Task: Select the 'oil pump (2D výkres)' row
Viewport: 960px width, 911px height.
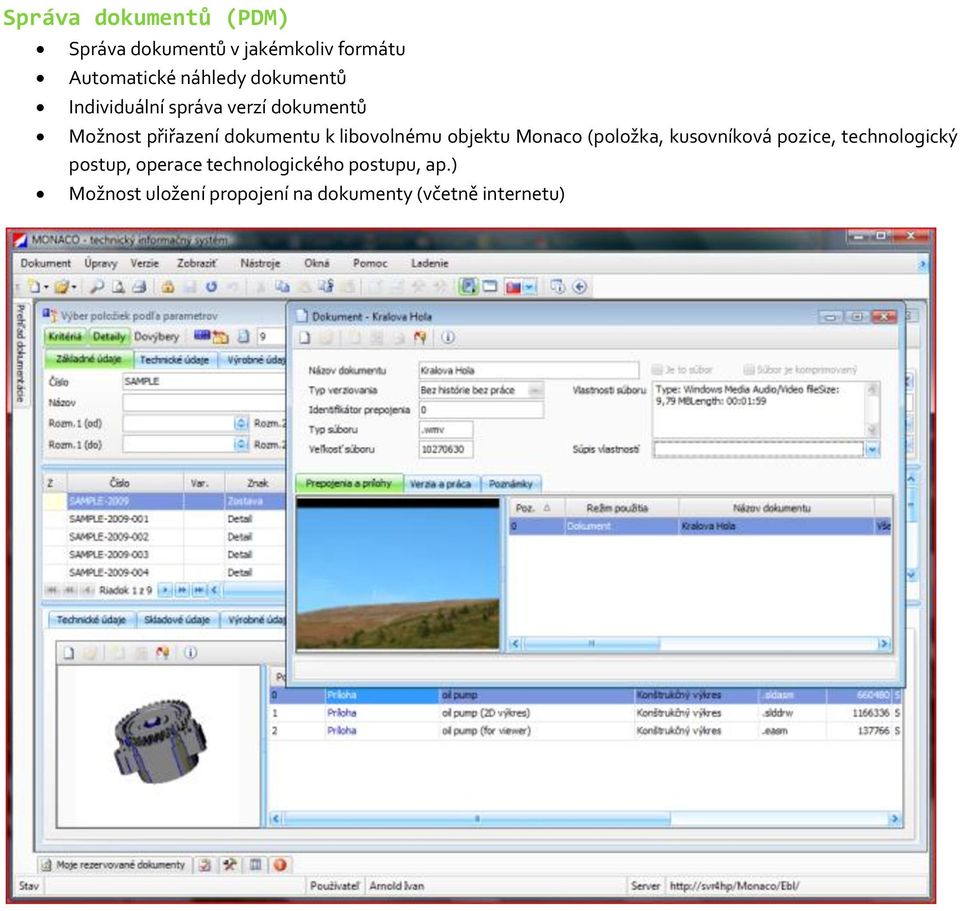Action: tap(585, 713)
